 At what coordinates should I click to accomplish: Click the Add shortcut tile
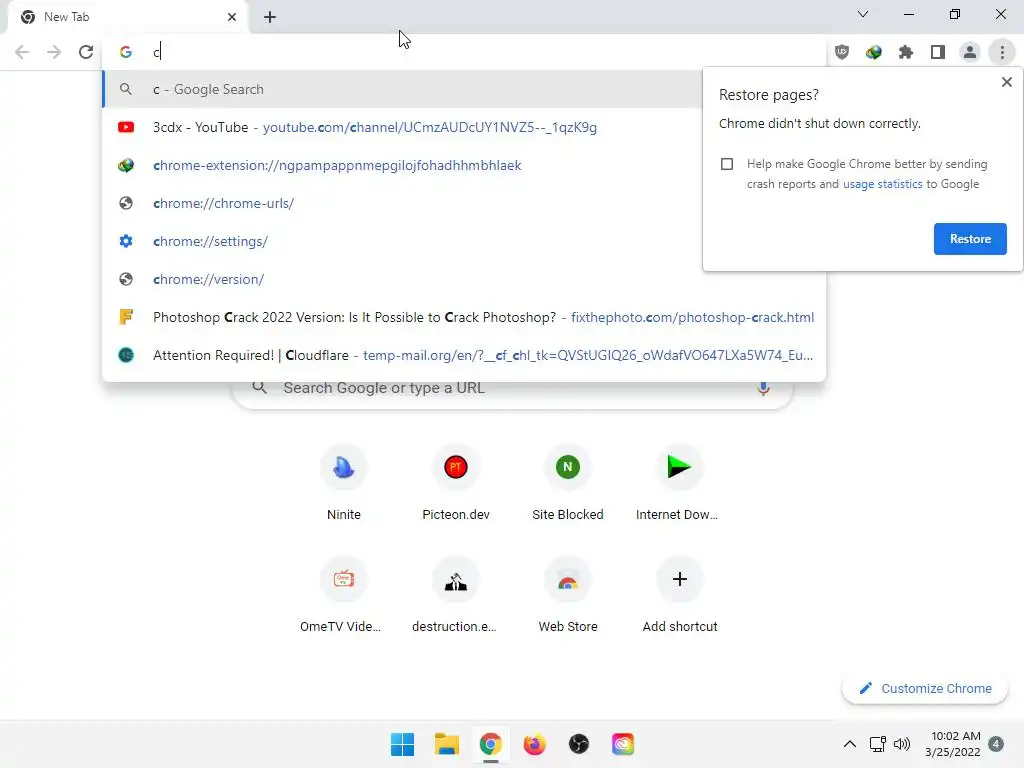[679, 596]
